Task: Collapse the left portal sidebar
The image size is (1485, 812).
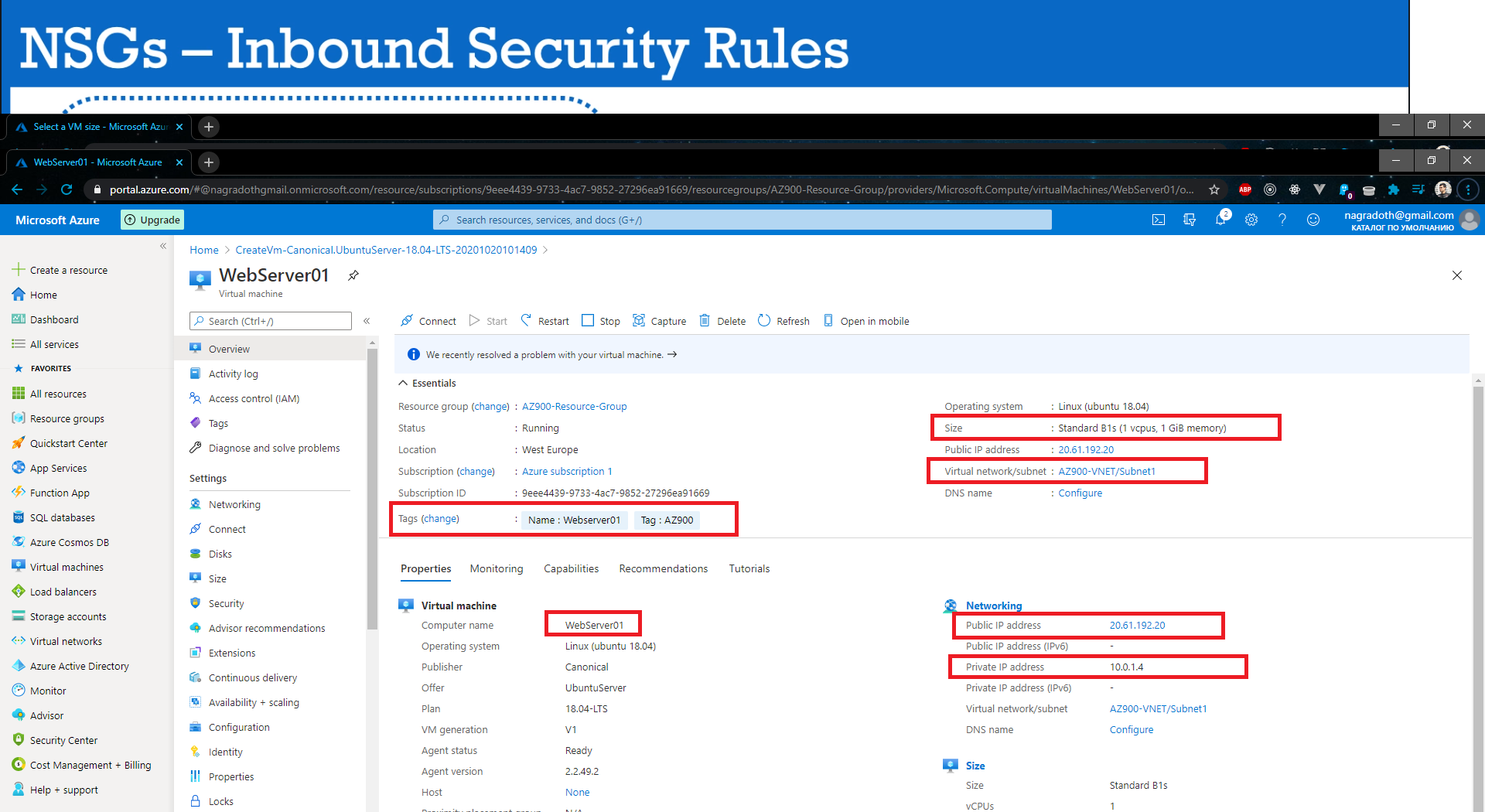Action: [x=163, y=246]
